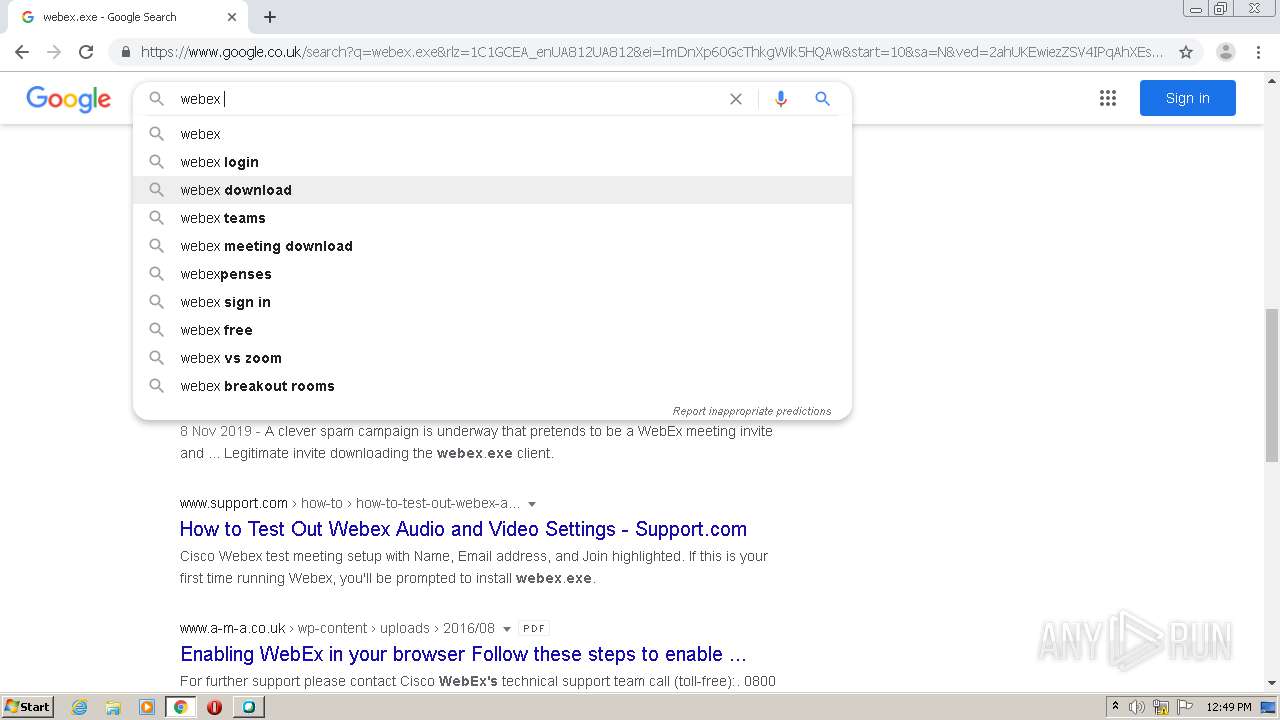The width and height of the screenshot is (1280, 720).
Task: Open 'How to Test Out Webex Audio' result
Action: pos(463,529)
